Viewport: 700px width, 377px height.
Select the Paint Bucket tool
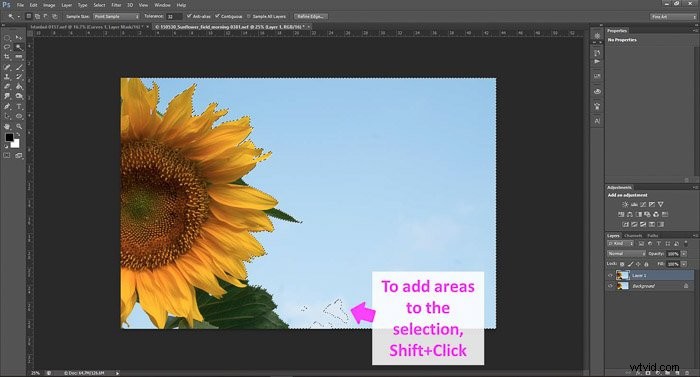coord(19,86)
